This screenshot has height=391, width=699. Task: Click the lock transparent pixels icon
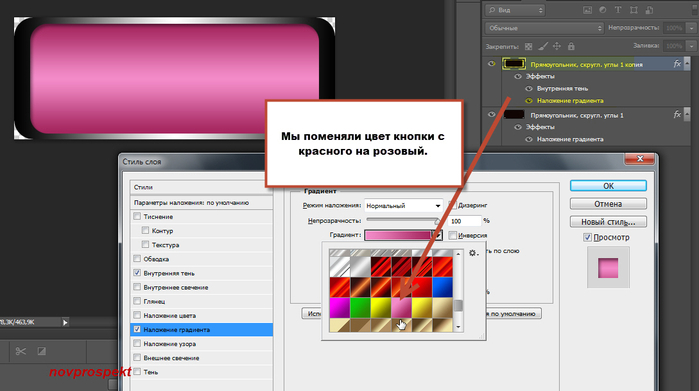click(x=528, y=46)
